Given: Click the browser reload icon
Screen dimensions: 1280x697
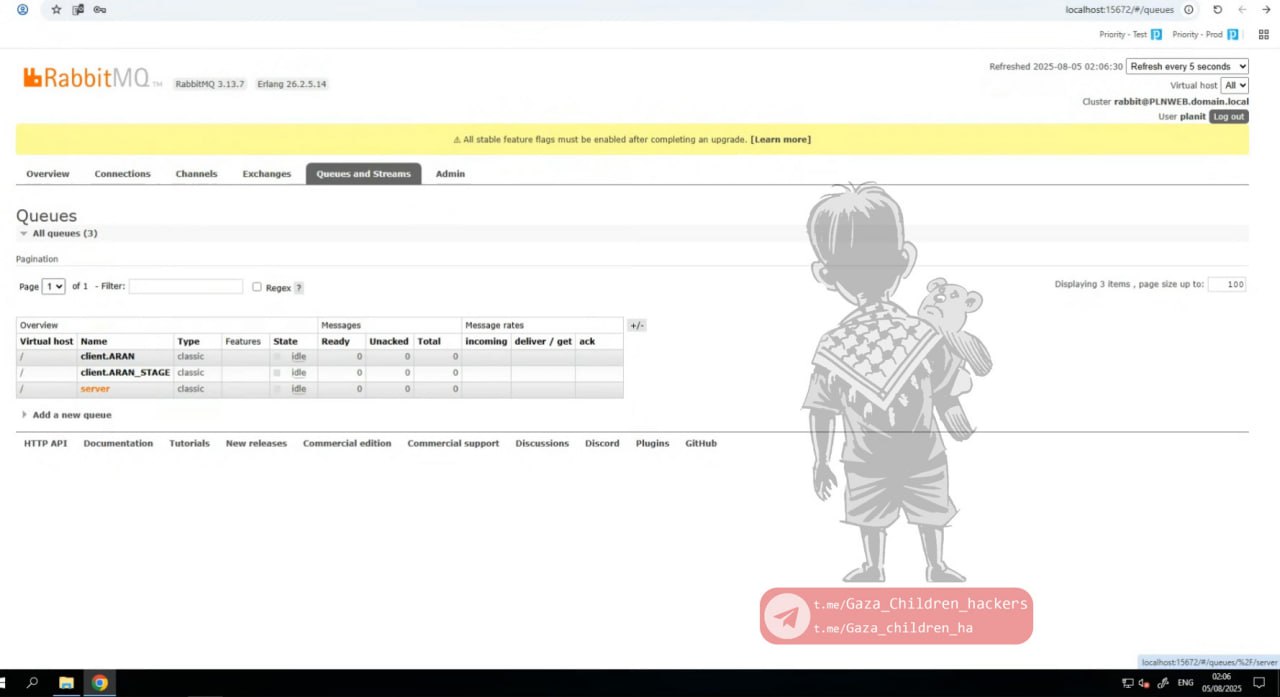Looking at the screenshot, I should [x=1217, y=10].
